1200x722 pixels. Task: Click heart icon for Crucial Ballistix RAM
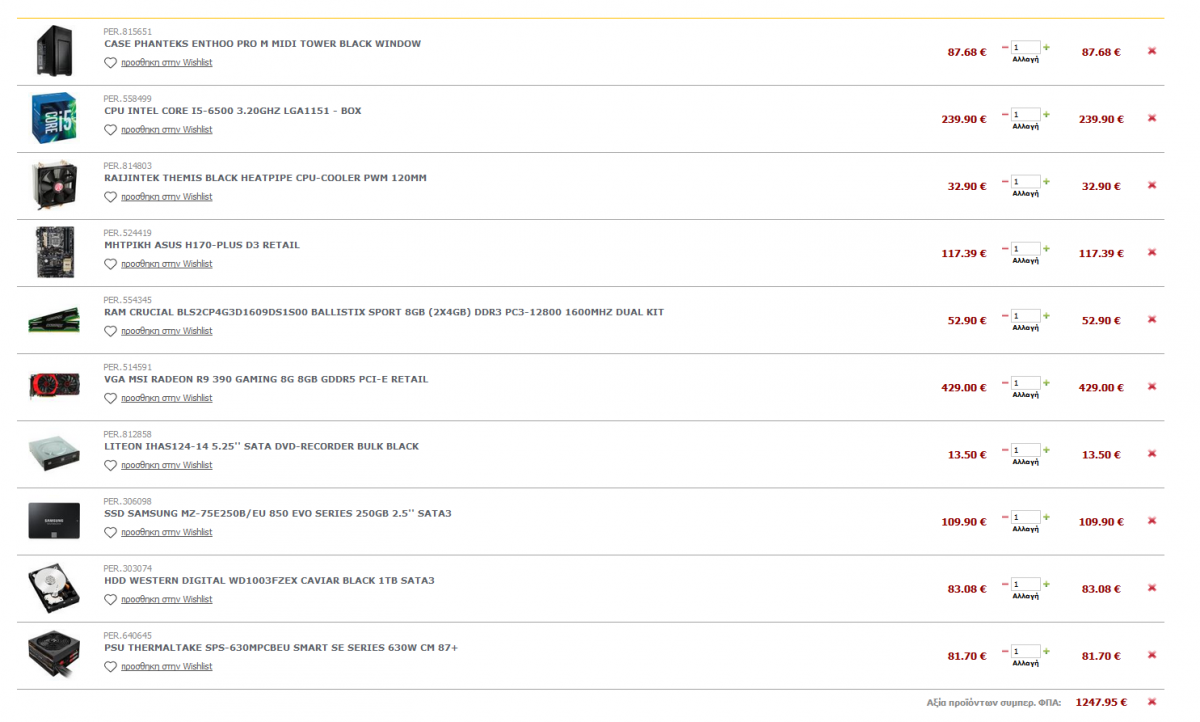tap(110, 331)
